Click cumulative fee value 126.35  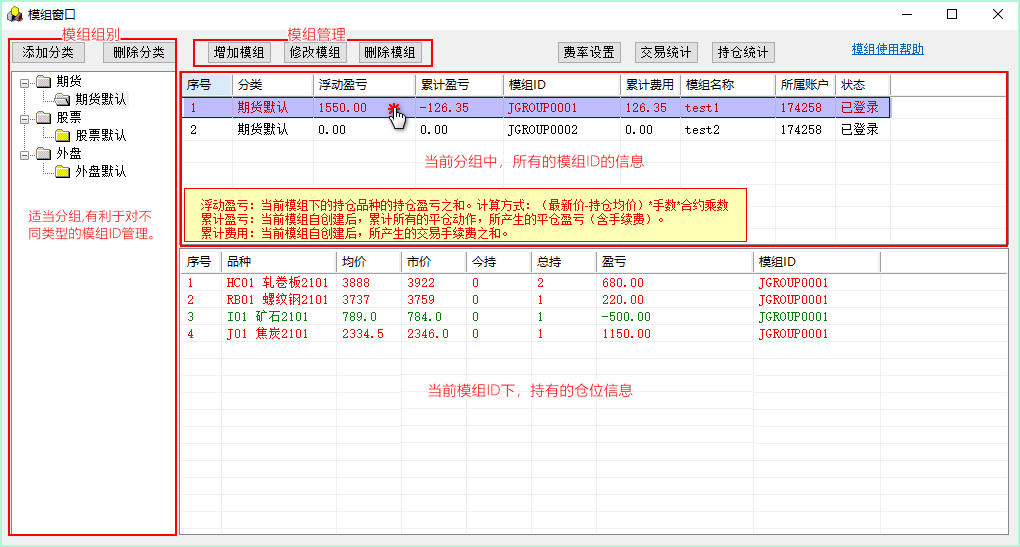[x=646, y=108]
